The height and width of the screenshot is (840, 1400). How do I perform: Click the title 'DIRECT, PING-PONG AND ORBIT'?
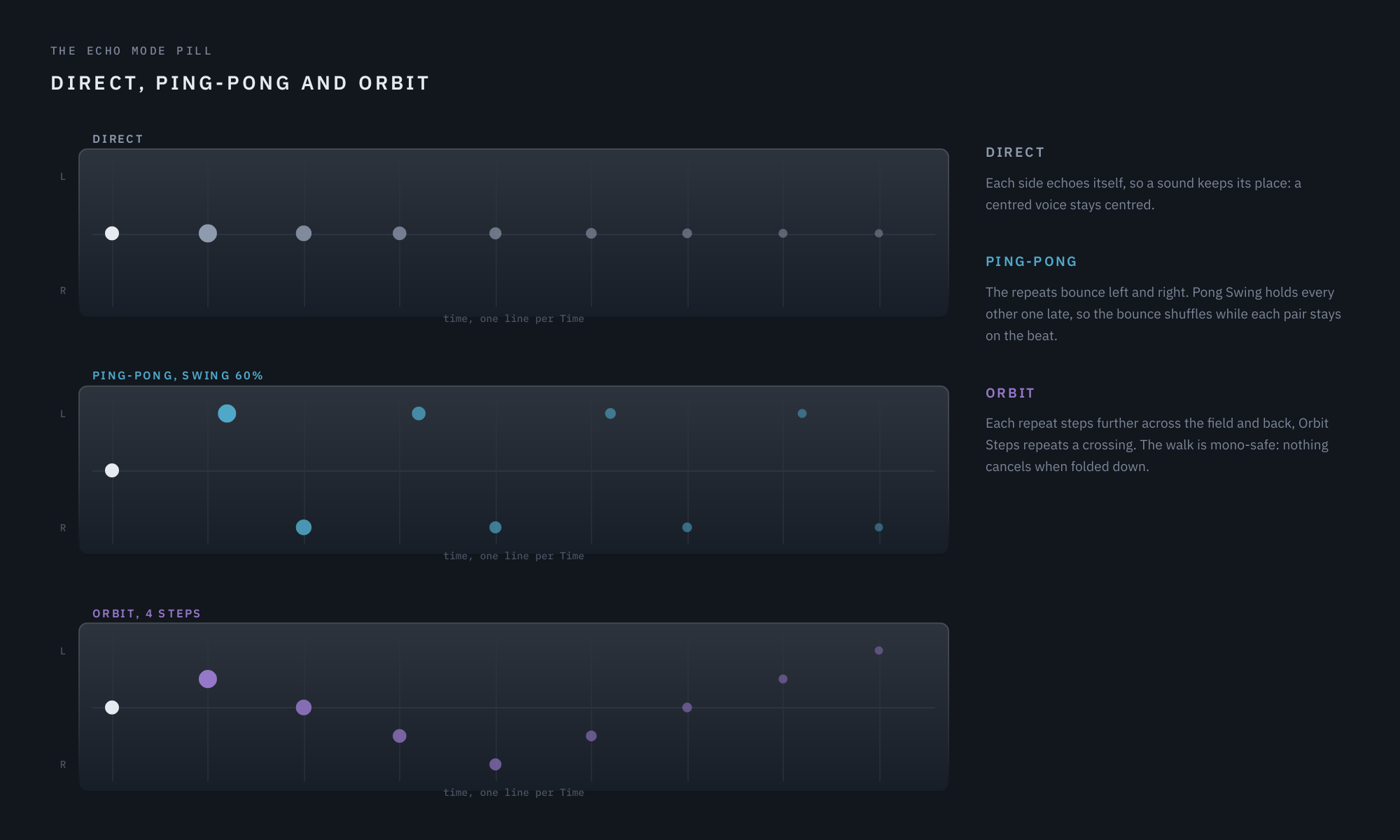[x=240, y=83]
